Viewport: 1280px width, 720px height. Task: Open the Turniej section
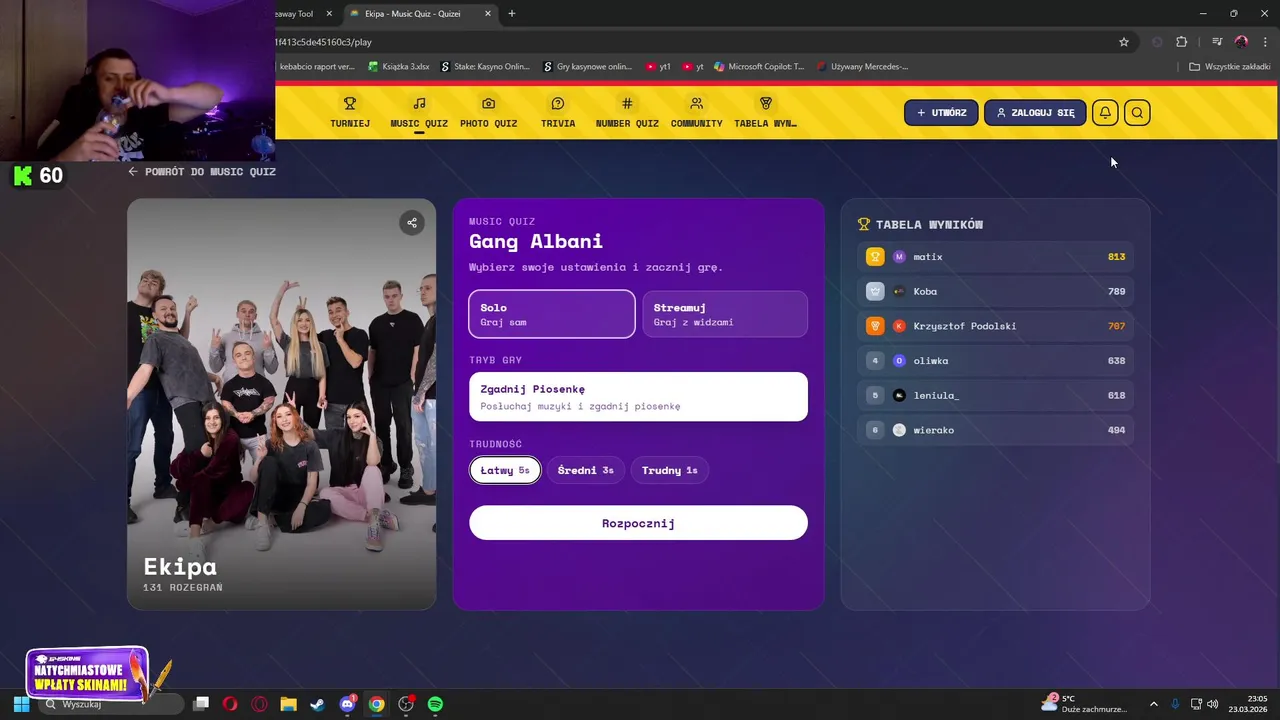350,112
